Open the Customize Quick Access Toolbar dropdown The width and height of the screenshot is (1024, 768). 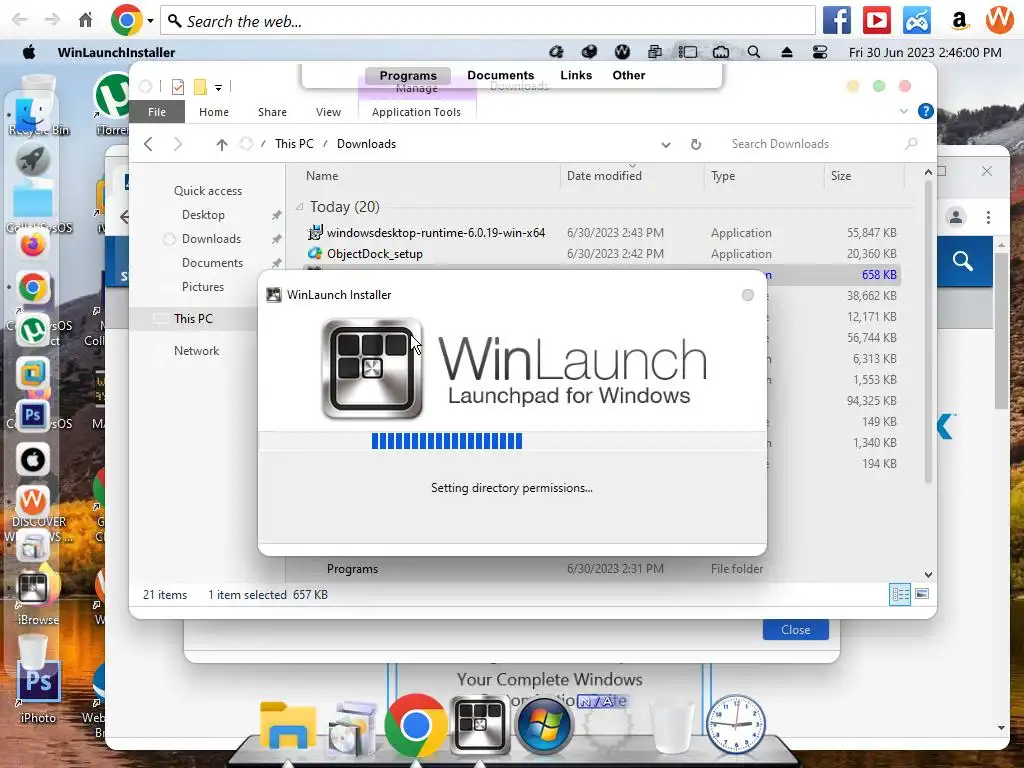tap(219, 87)
